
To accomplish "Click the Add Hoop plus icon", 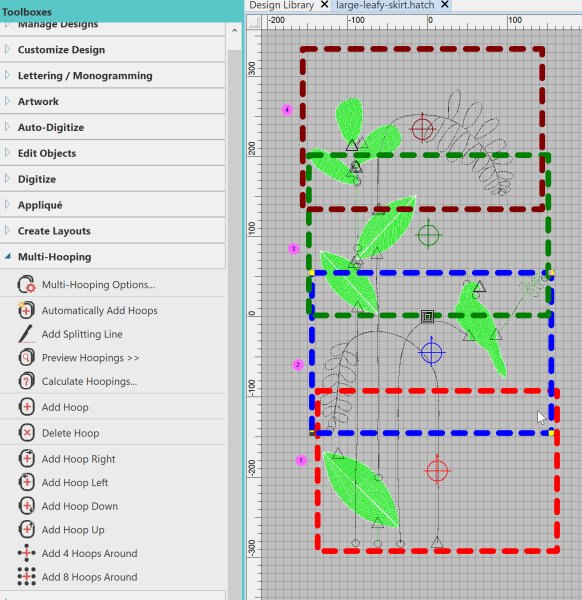I will (26, 407).
